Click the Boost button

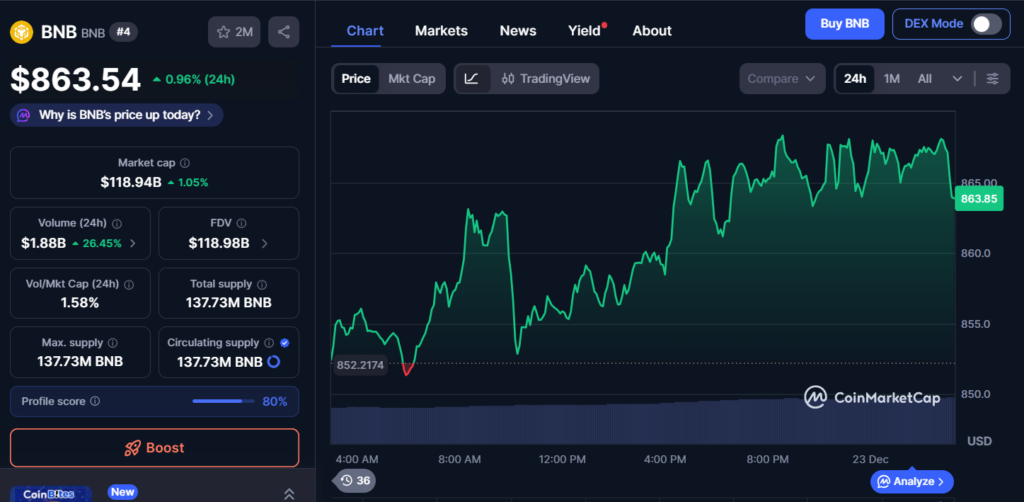click(154, 448)
